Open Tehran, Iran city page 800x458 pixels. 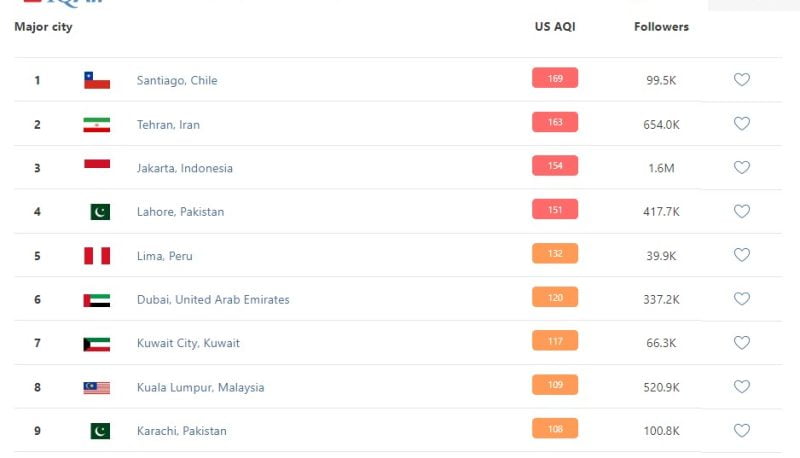pyautogui.click(x=168, y=124)
